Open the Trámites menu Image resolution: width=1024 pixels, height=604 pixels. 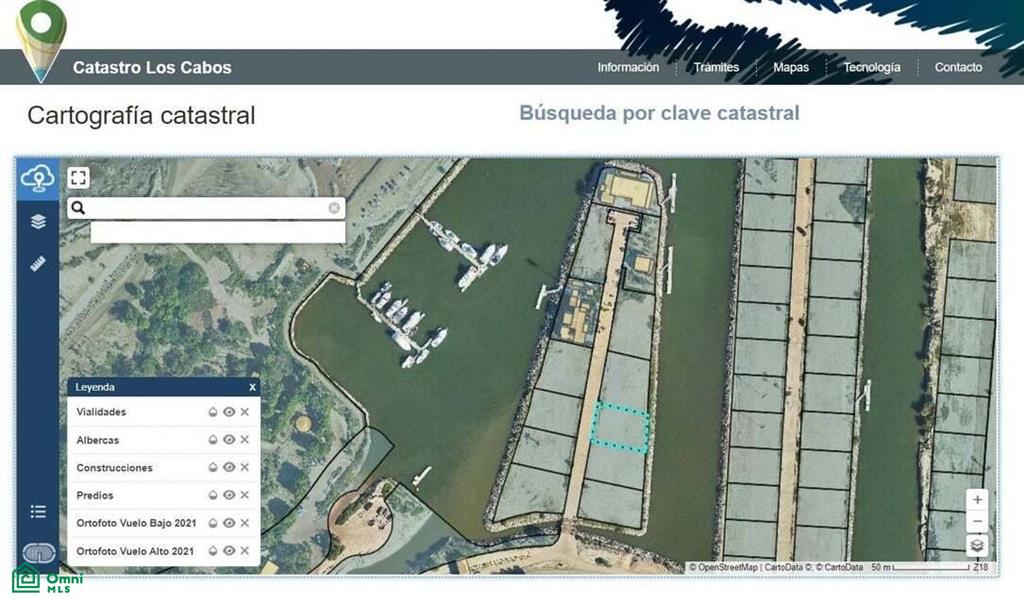(716, 67)
